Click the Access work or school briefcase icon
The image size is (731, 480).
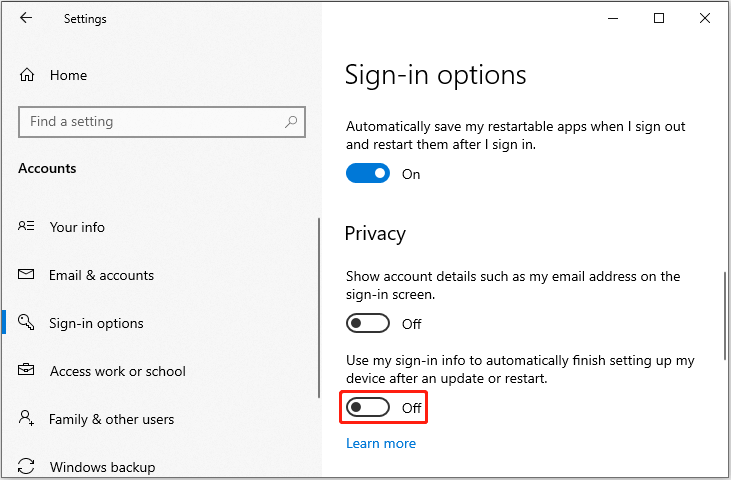(x=26, y=370)
